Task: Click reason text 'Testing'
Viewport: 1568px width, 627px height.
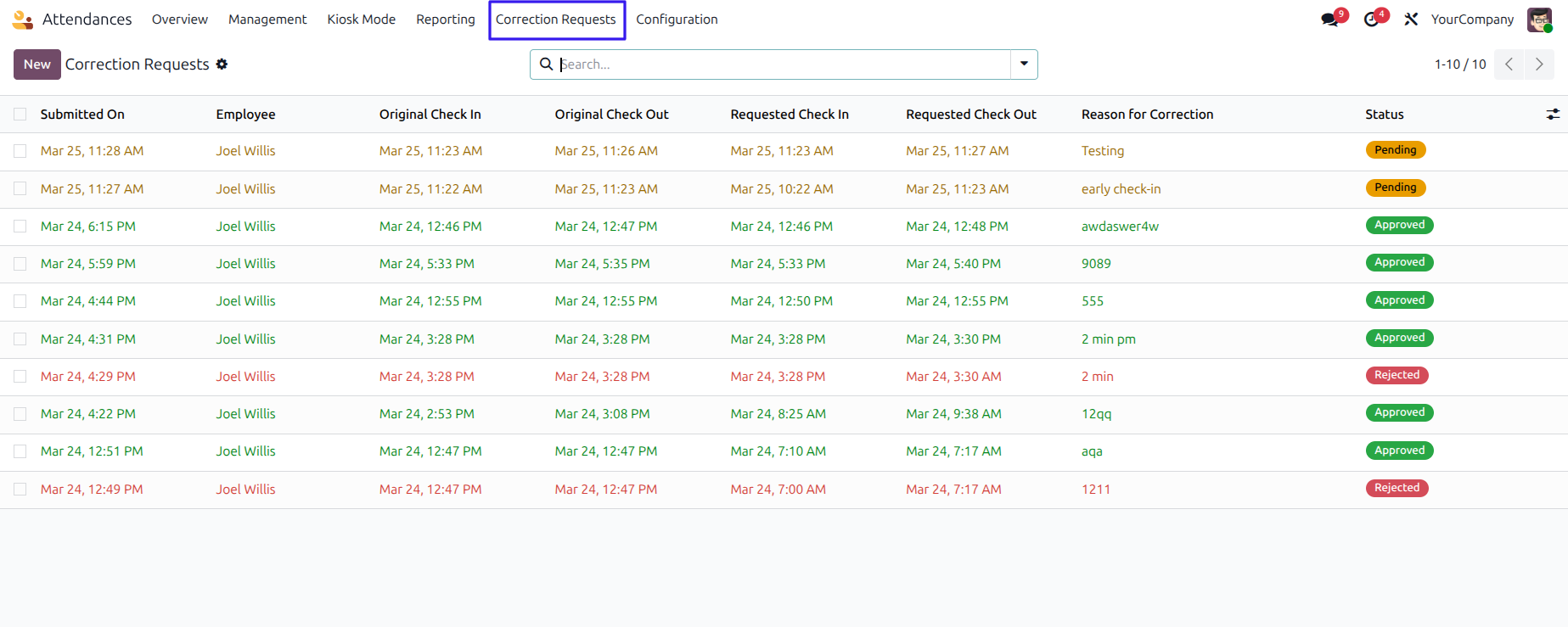Action: point(1102,151)
